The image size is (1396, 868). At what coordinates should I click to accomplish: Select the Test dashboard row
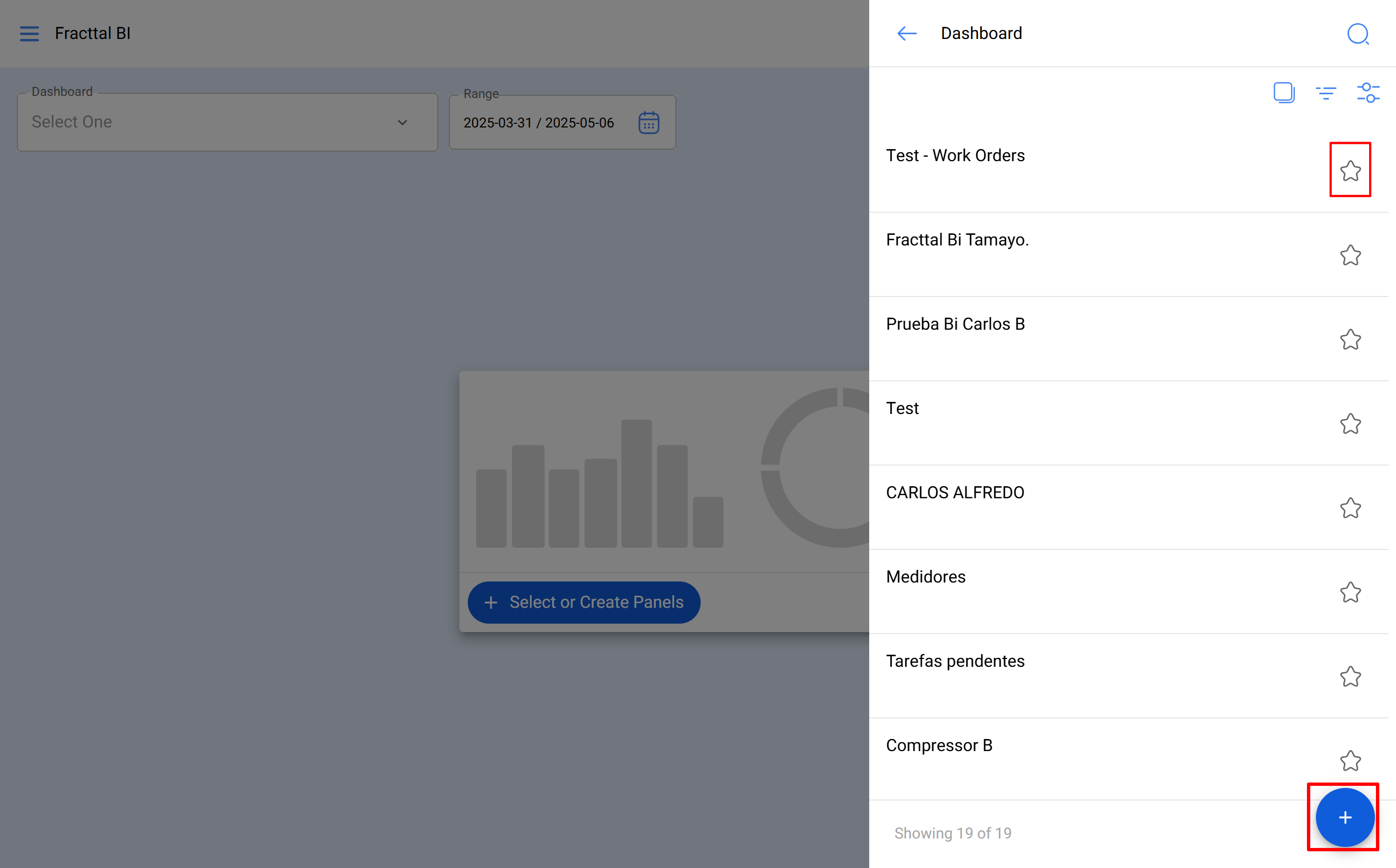(1128, 423)
